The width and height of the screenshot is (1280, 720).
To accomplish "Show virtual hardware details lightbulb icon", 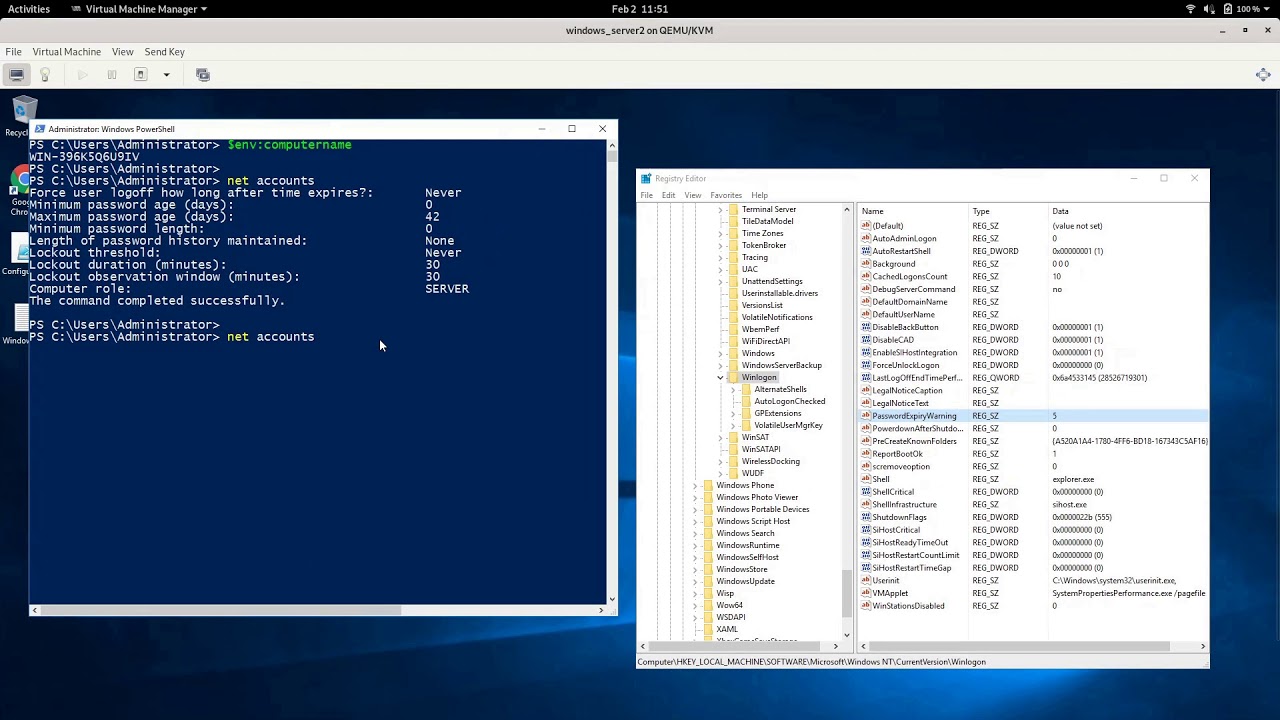I will [x=45, y=75].
